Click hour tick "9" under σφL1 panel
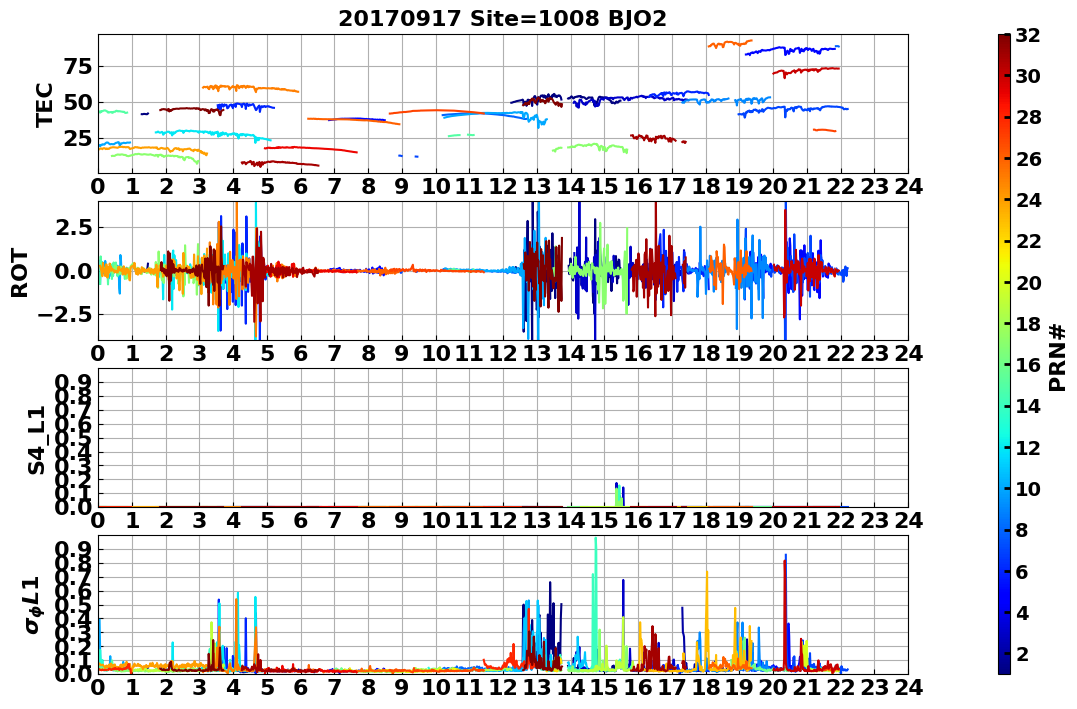The width and height of the screenshot is (1077, 709). pos(402,687)
